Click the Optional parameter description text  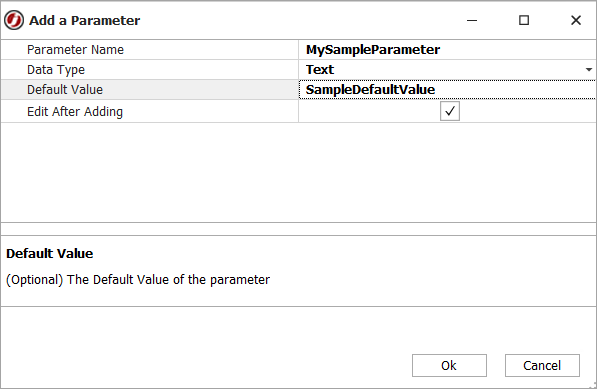tap(138, 280)
